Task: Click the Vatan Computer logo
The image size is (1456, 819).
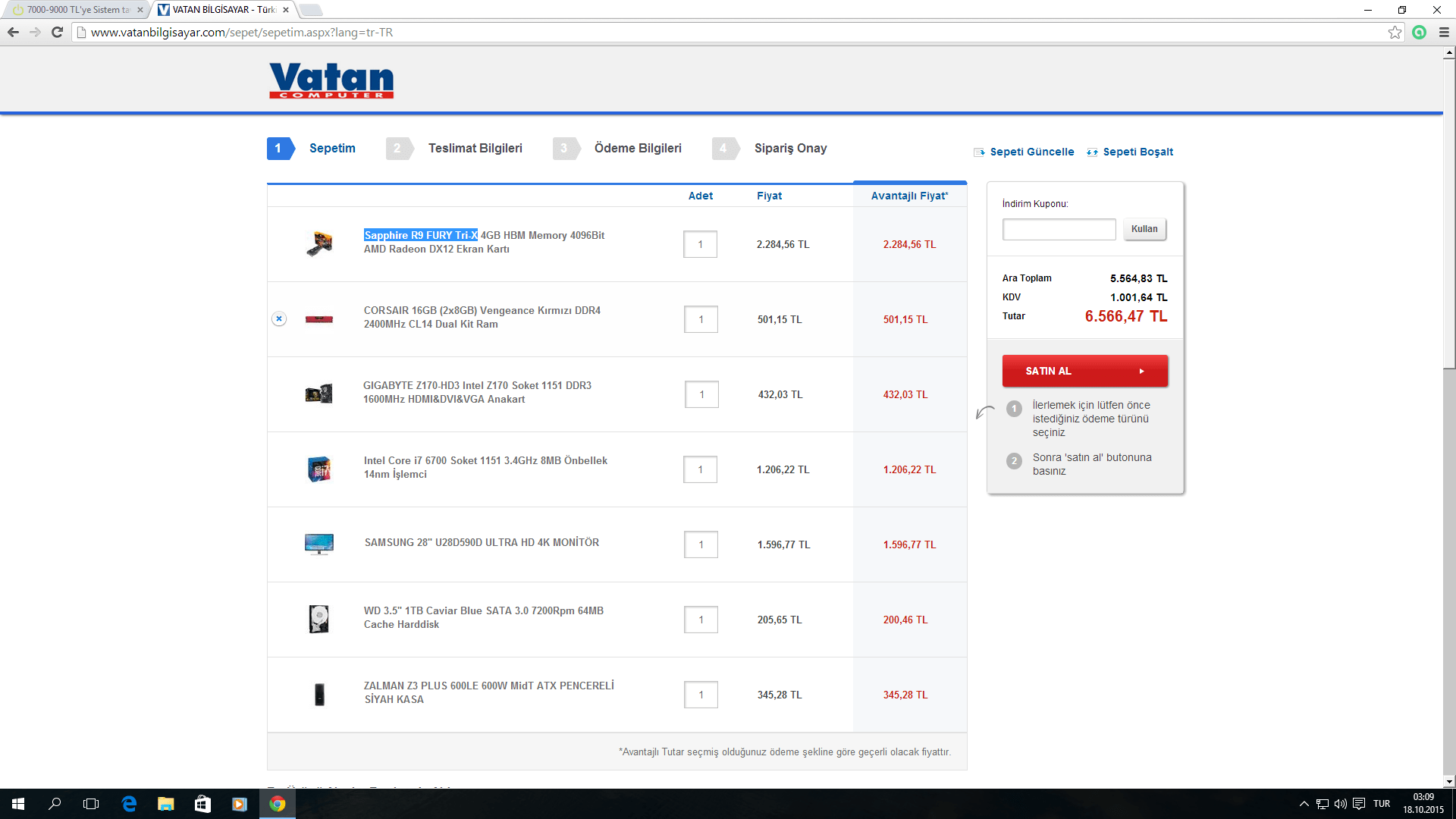Action: tap(331, 80)
